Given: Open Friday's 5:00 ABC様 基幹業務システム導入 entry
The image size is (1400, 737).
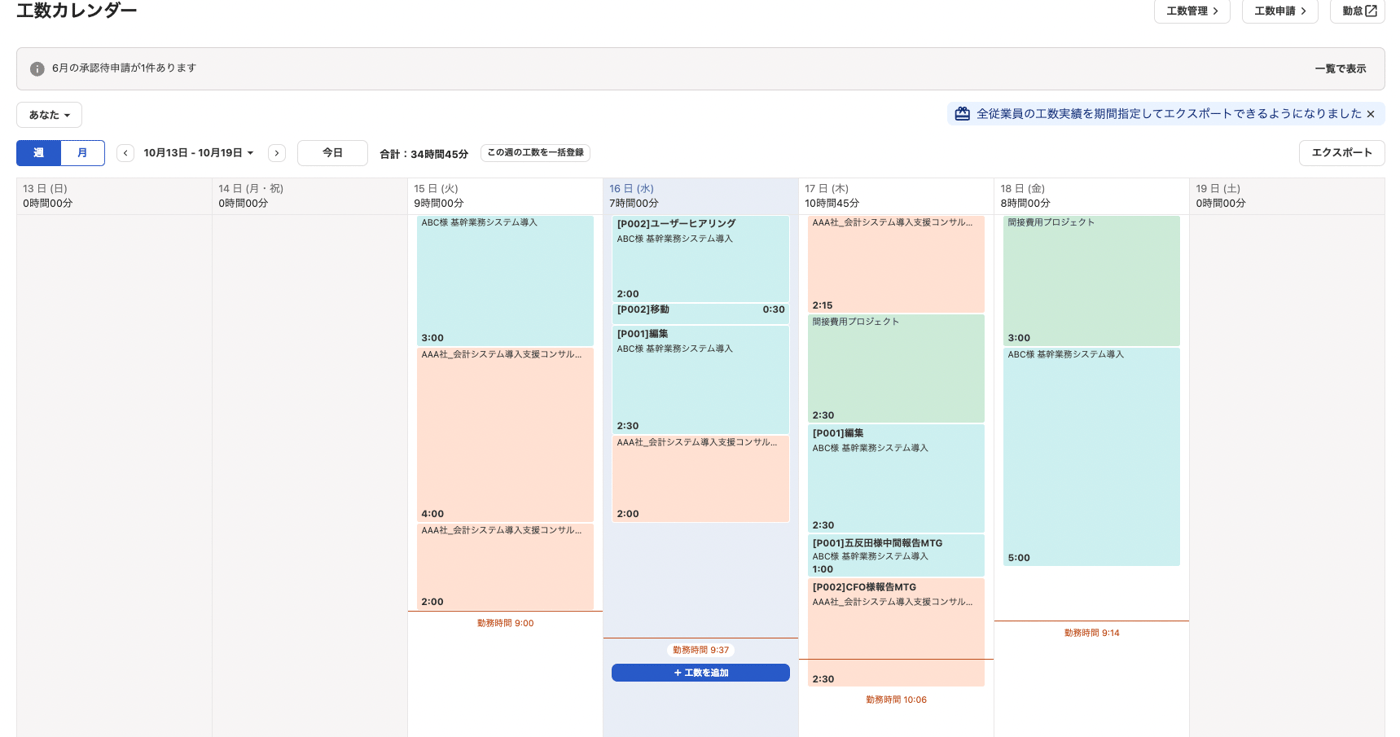Looking at the screenshot, I should (x=1092, y=457).
